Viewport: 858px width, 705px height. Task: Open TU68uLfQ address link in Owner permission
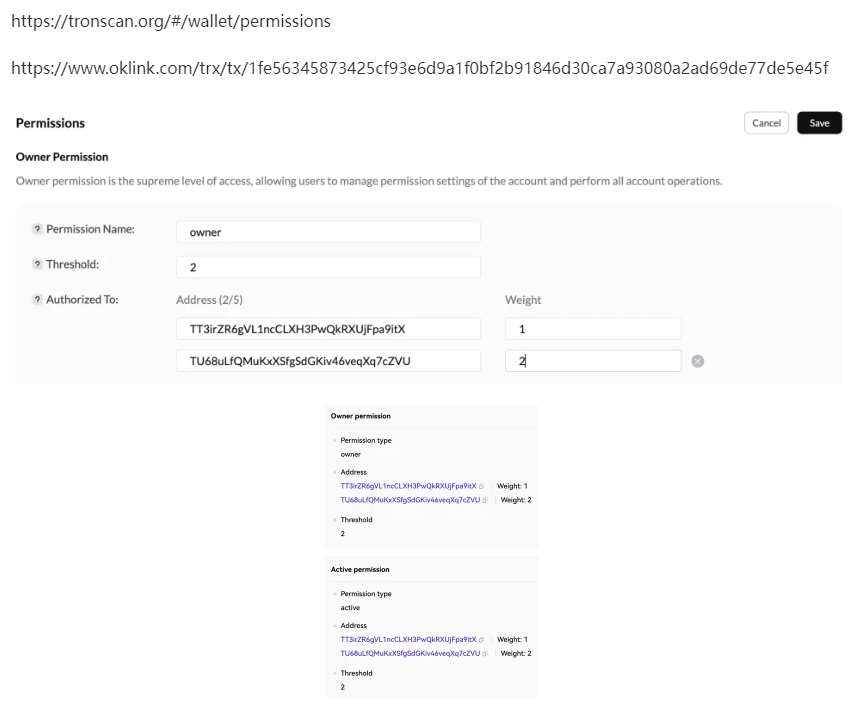pos(409,500)
